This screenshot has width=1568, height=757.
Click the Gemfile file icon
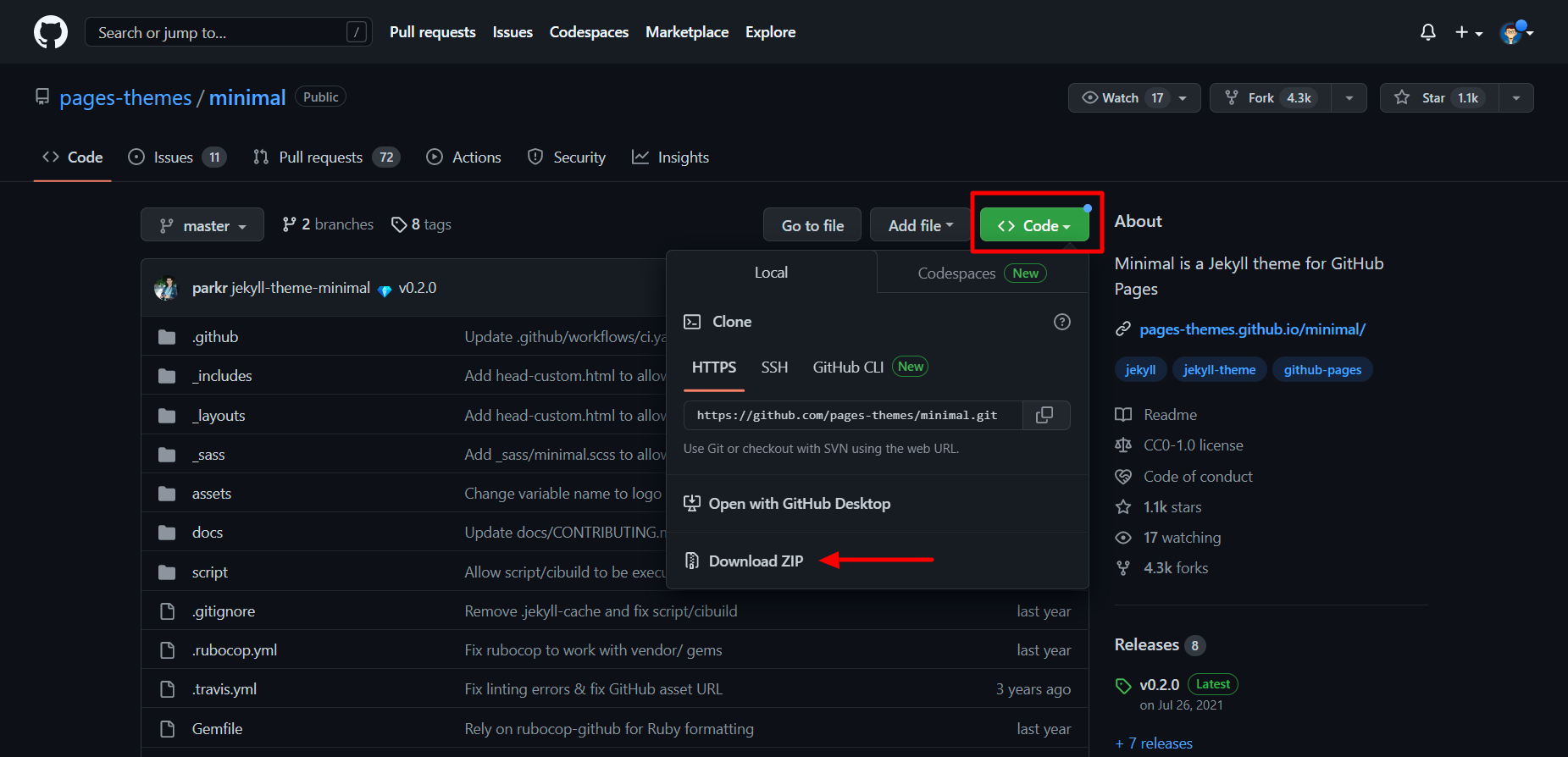pyautogui.click(x=167, y=729)
